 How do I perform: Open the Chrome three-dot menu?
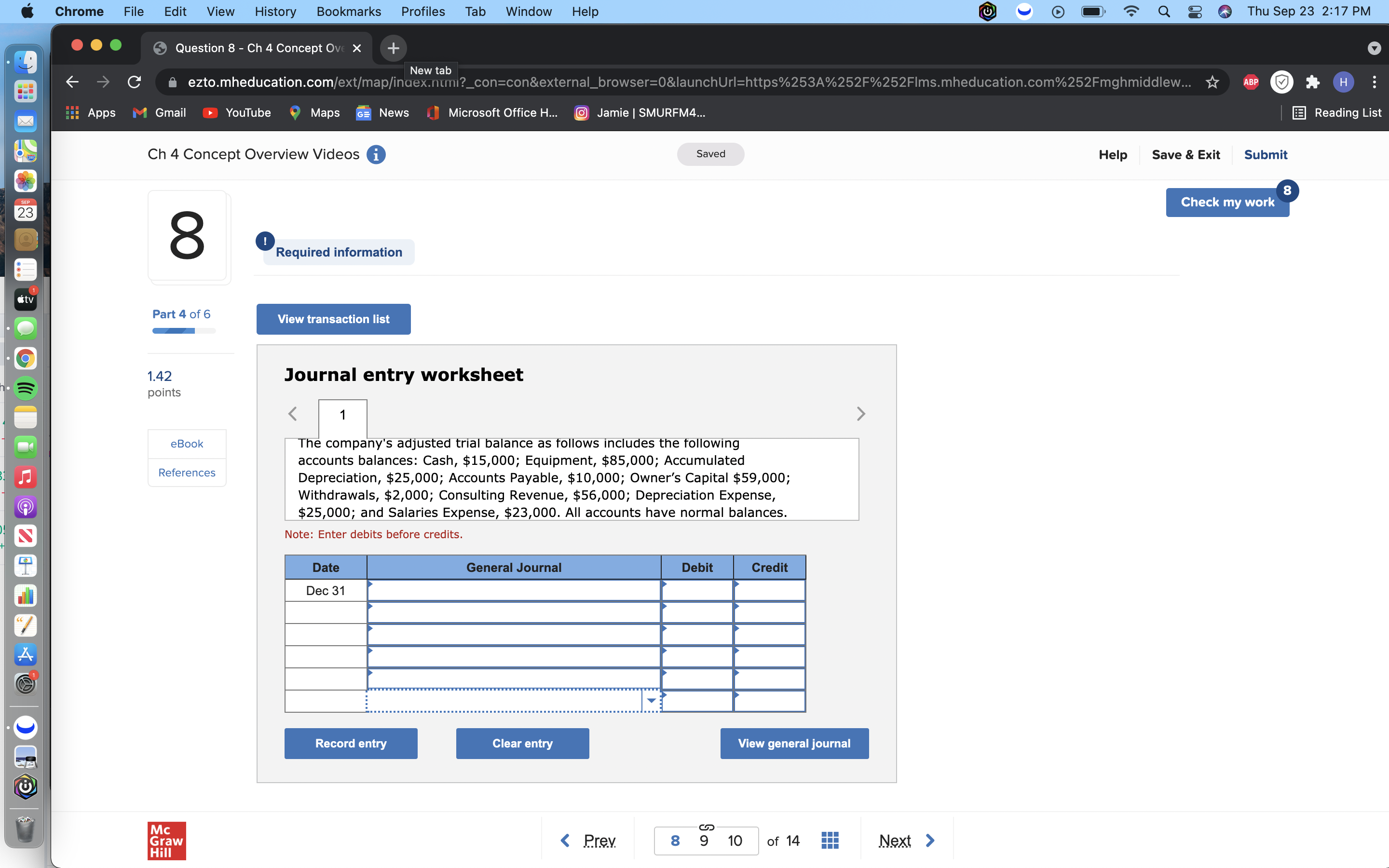tap(1375, 81)
